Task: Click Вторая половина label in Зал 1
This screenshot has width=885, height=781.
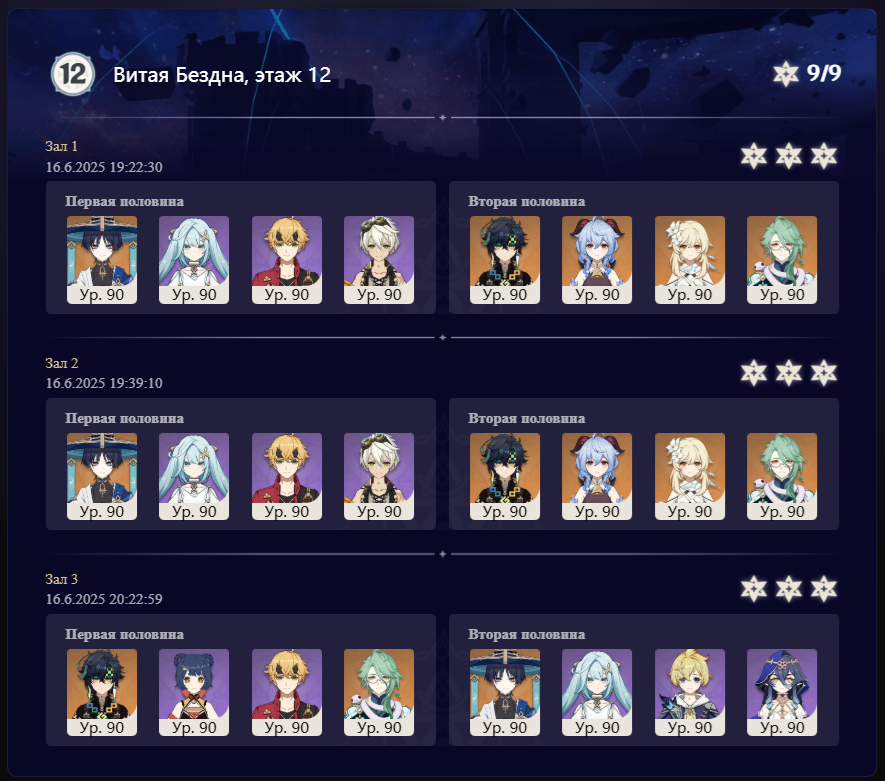Action: 526,201
